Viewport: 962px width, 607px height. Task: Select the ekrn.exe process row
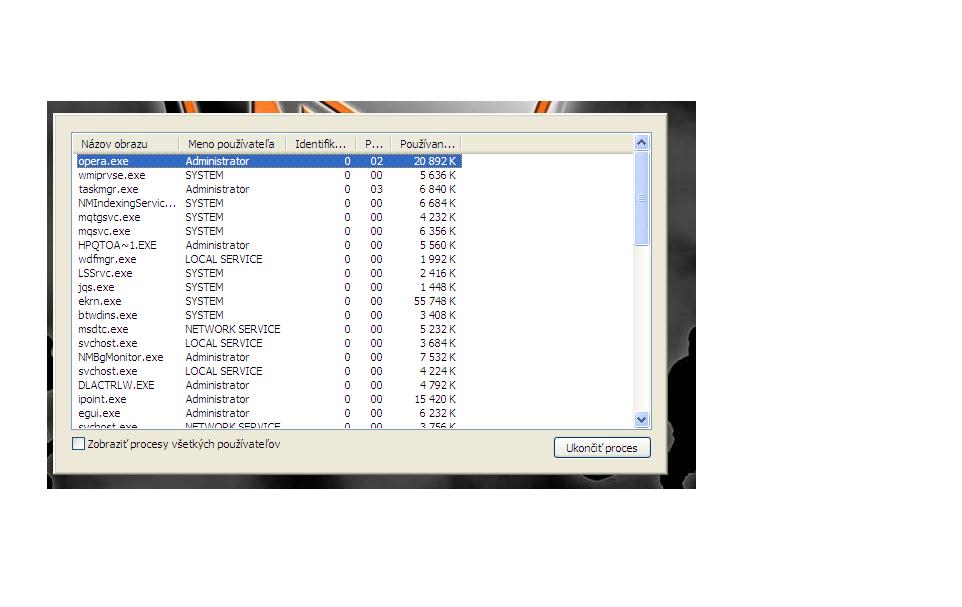(100, 301)
